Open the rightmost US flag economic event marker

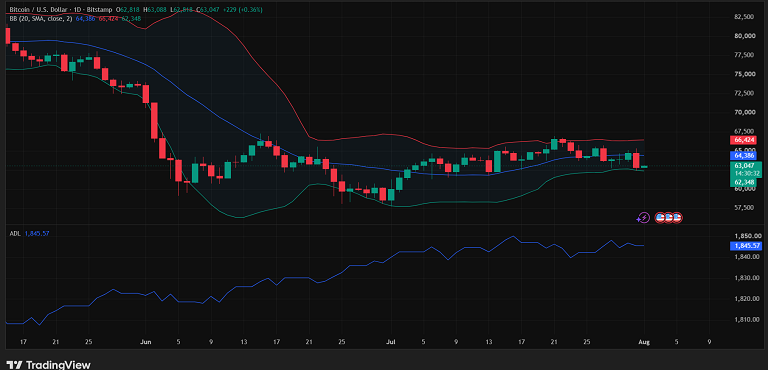coord(677,217)
